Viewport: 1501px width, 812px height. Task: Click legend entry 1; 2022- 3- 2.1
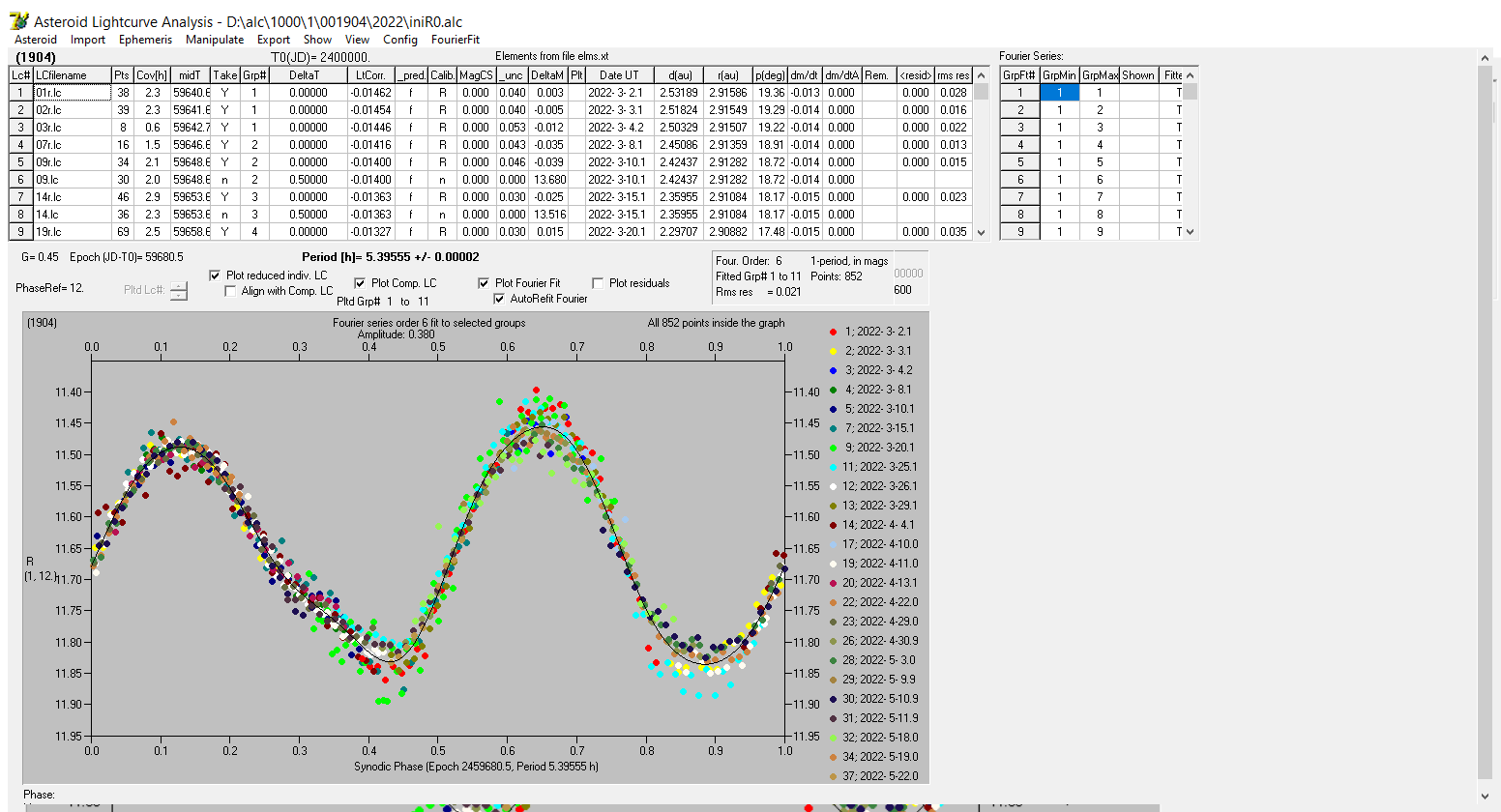tap(870, 332)
